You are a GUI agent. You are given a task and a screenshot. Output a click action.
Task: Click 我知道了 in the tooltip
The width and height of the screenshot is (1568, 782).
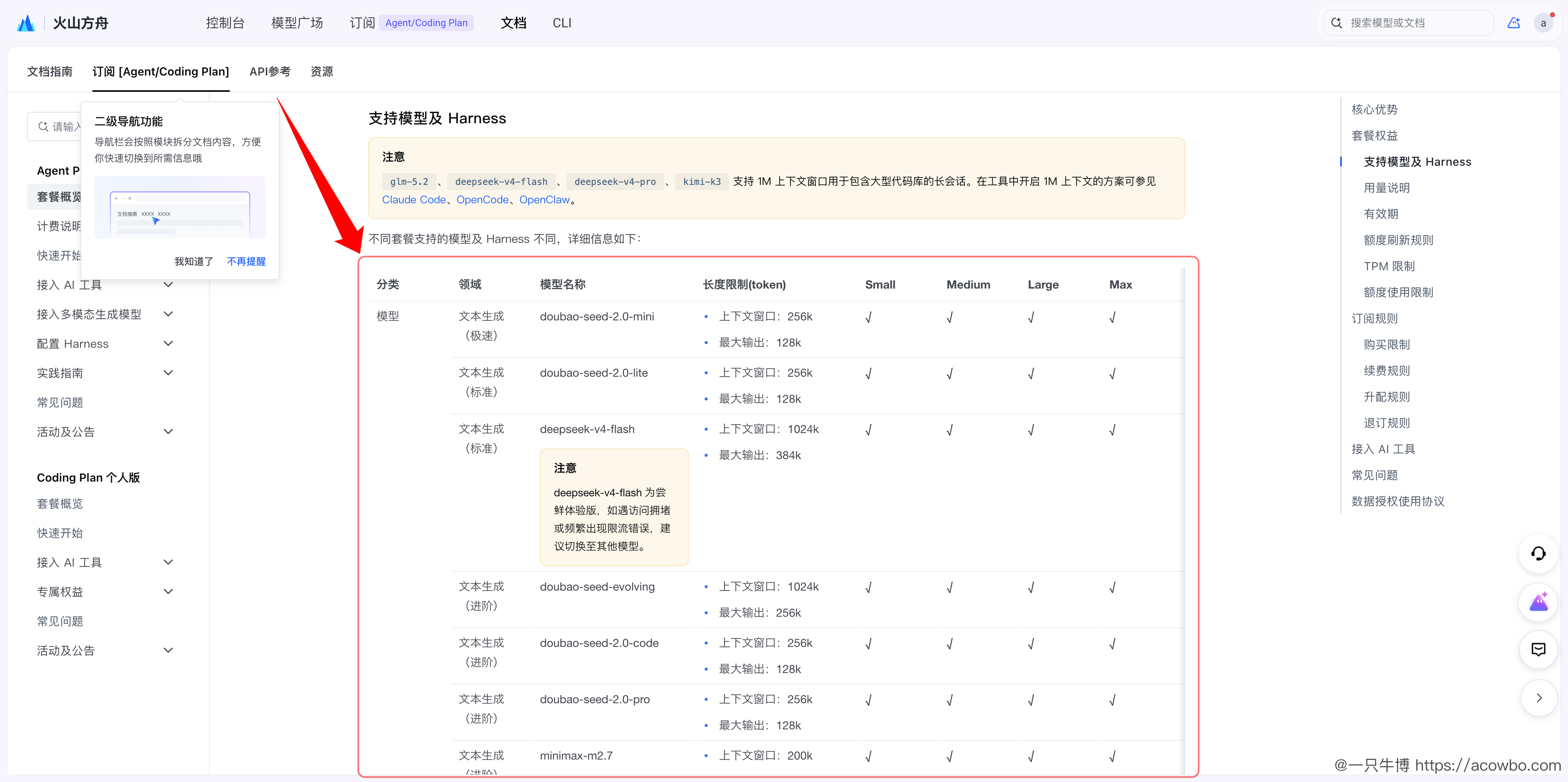[194, 261]
